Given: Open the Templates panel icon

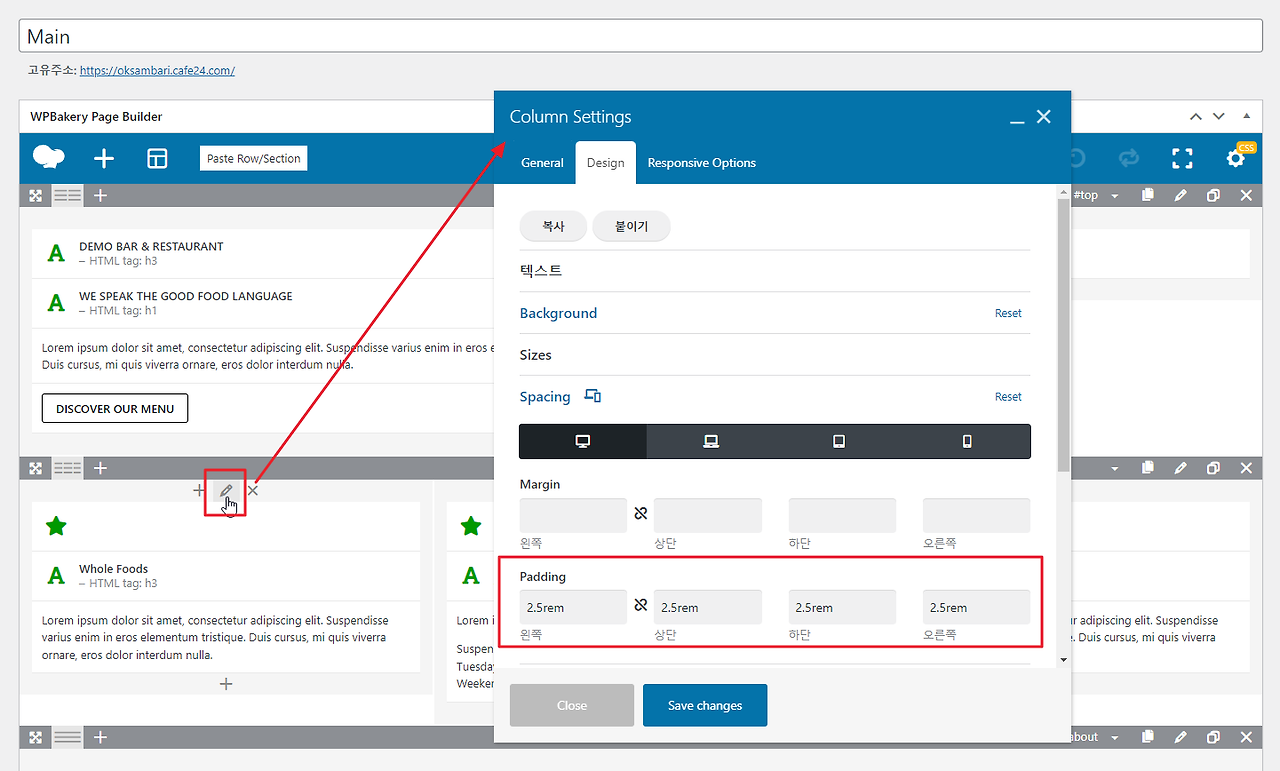Looking at the screenshot, I should point(157,158).
